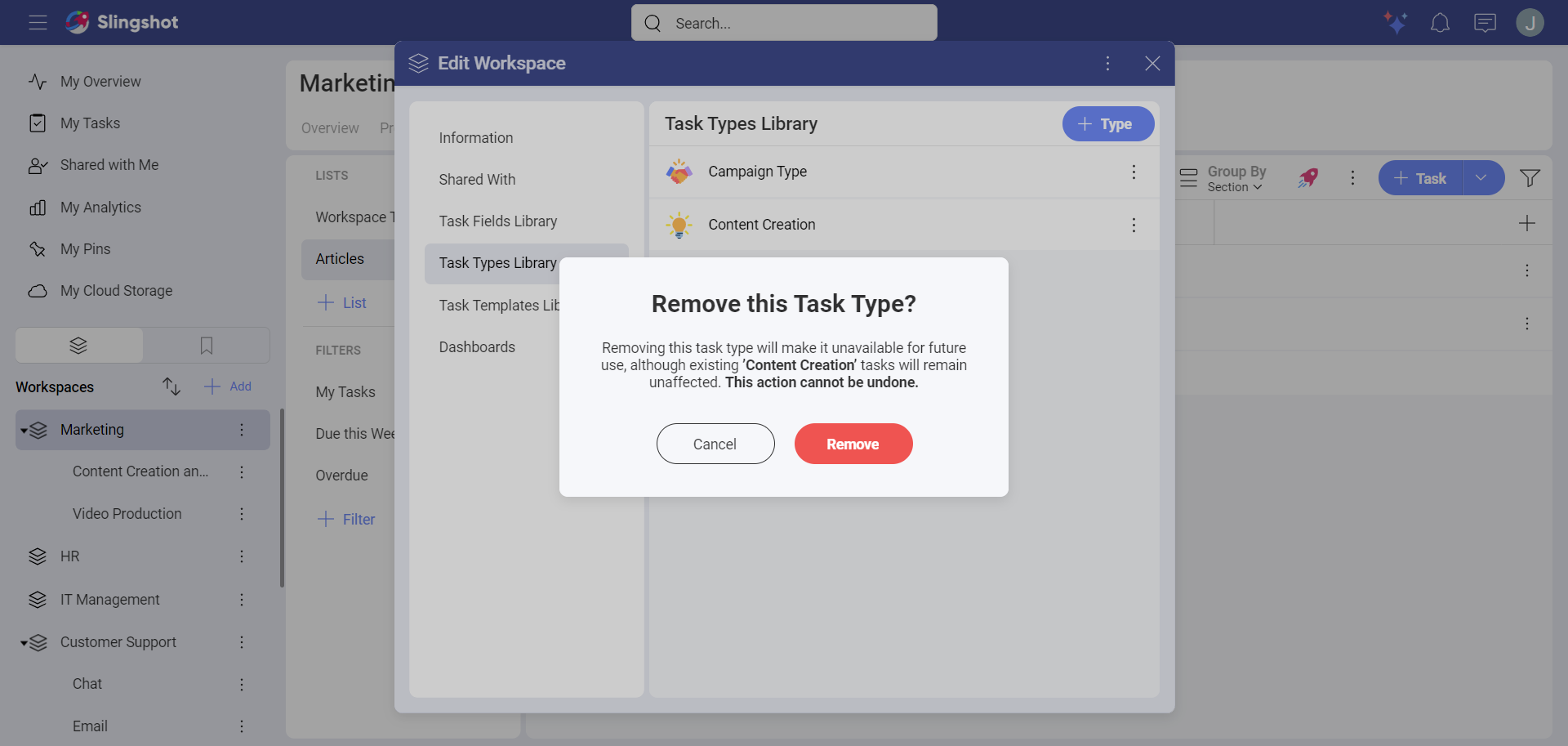
Task: Close the Edit Workspace dialog
Action: point(1152,64)
